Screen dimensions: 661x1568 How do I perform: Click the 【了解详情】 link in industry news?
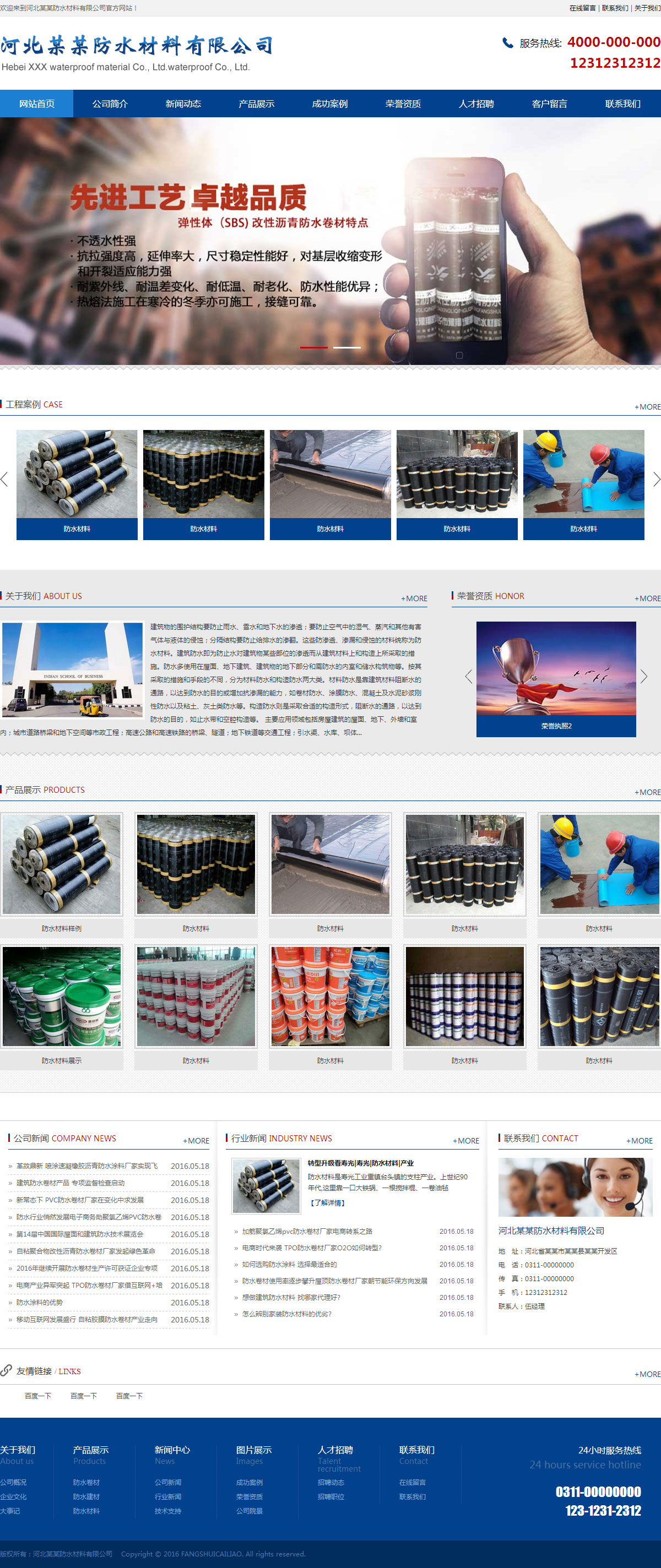[327, 1203]
